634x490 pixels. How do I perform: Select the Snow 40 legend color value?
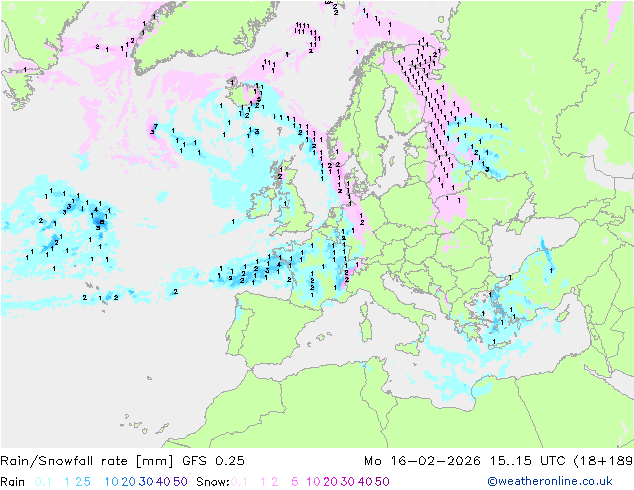click(365, 482)
